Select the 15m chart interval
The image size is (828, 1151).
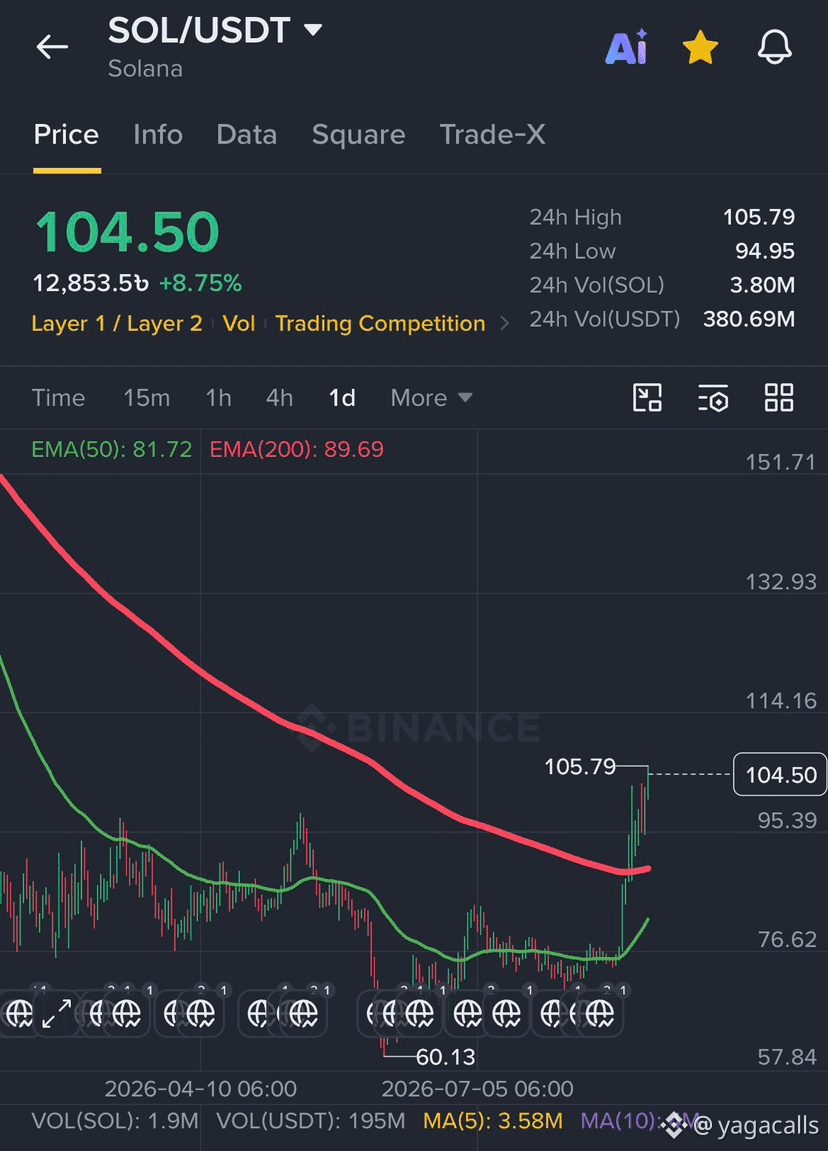tap(146, 398)
